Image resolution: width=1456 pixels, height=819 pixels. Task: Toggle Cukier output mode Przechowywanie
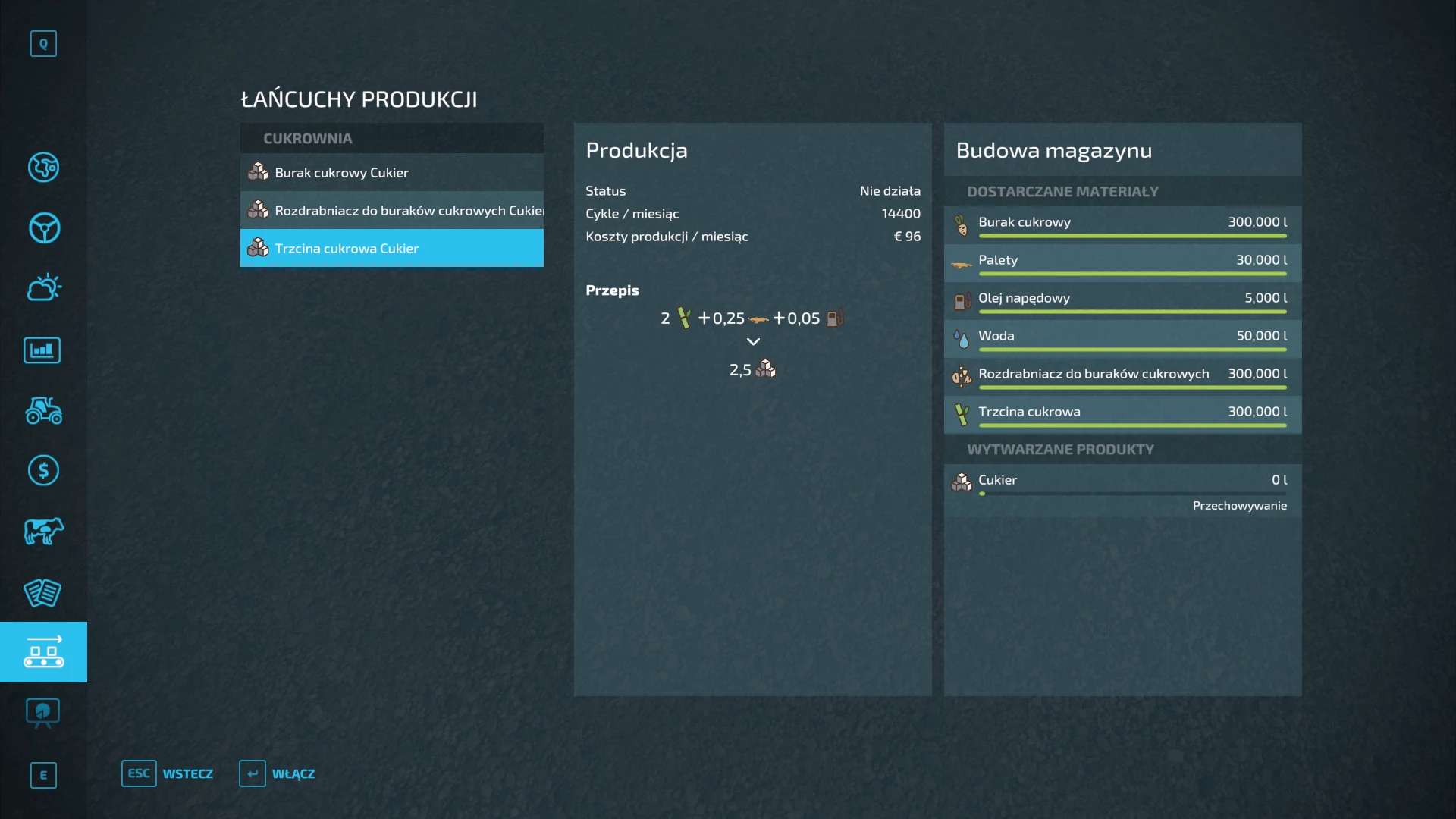[1239, 506]
